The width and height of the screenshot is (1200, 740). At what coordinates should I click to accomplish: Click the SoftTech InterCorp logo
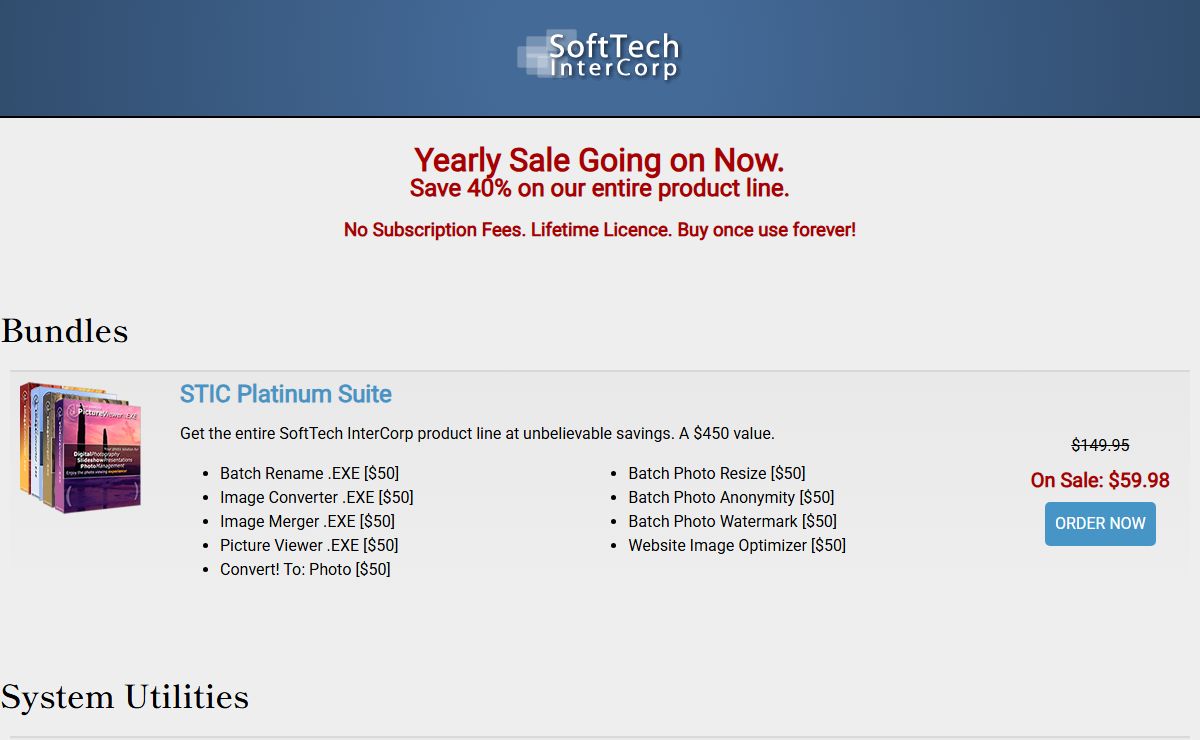(598, 55)
